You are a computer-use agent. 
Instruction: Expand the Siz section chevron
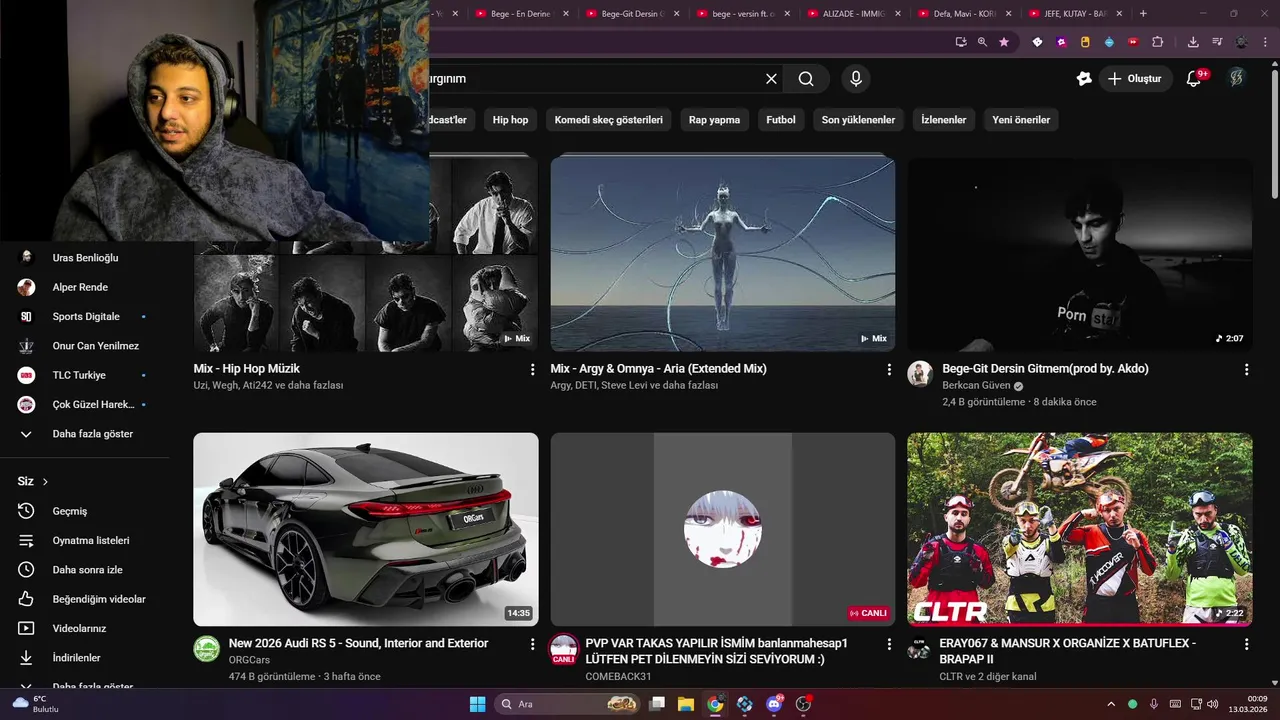(x=45, y=482)
